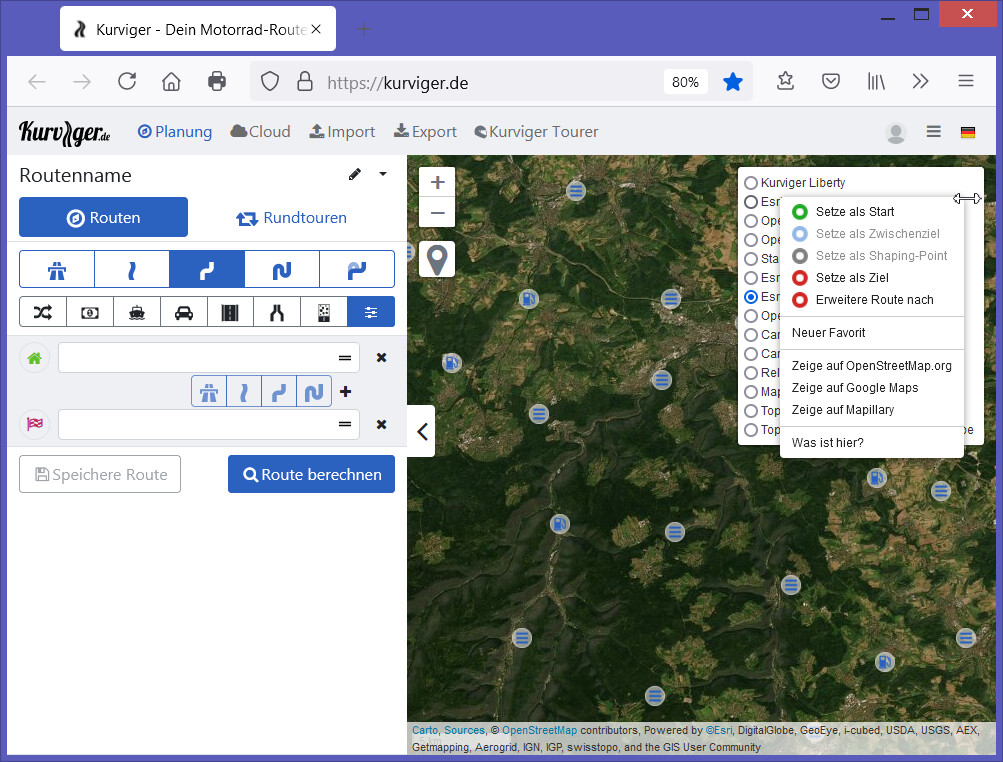
Task: Choose Zeige auf Google Maps
Action: coord(872,388)
